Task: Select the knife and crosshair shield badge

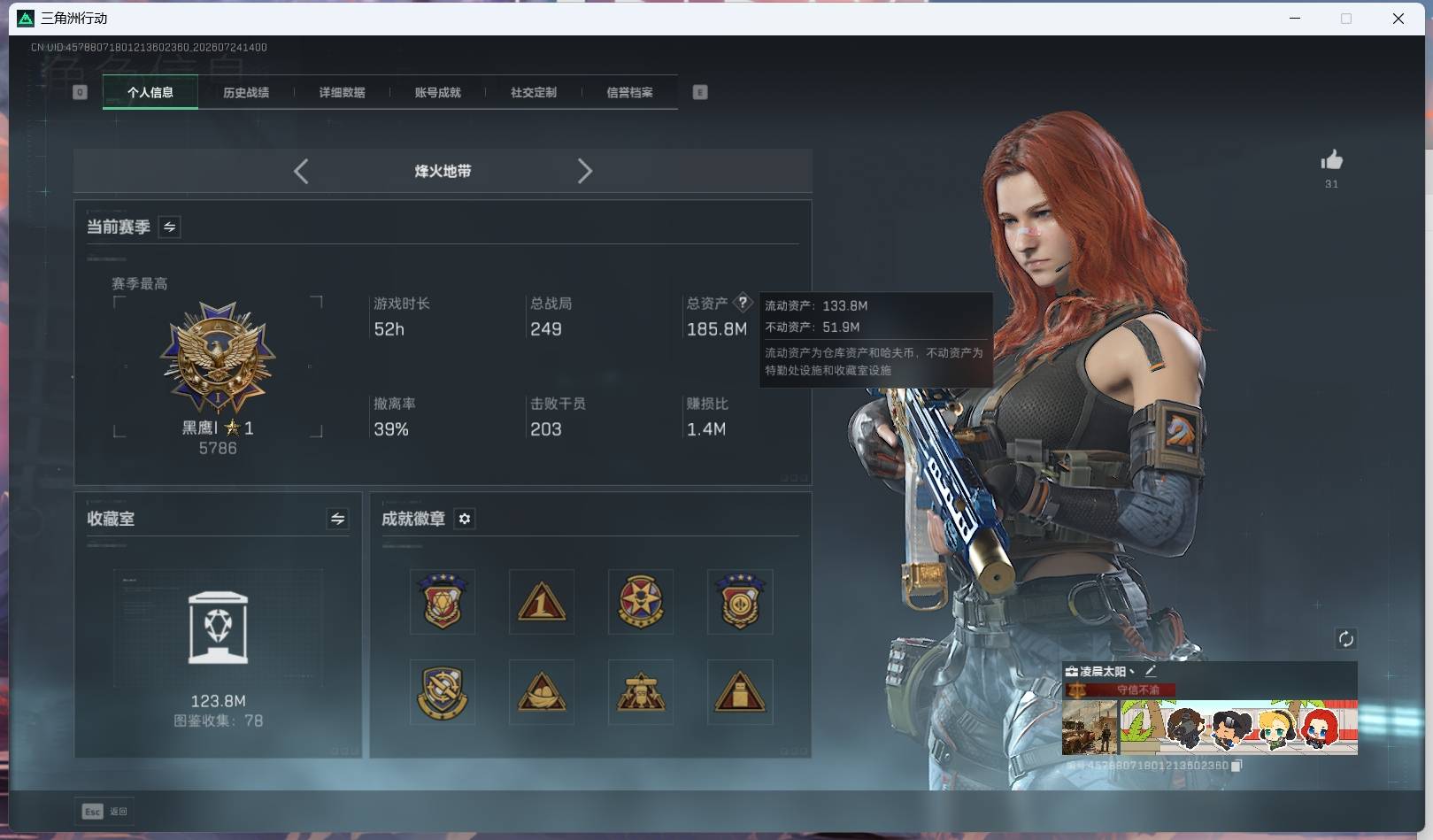Action: point(443,691)
